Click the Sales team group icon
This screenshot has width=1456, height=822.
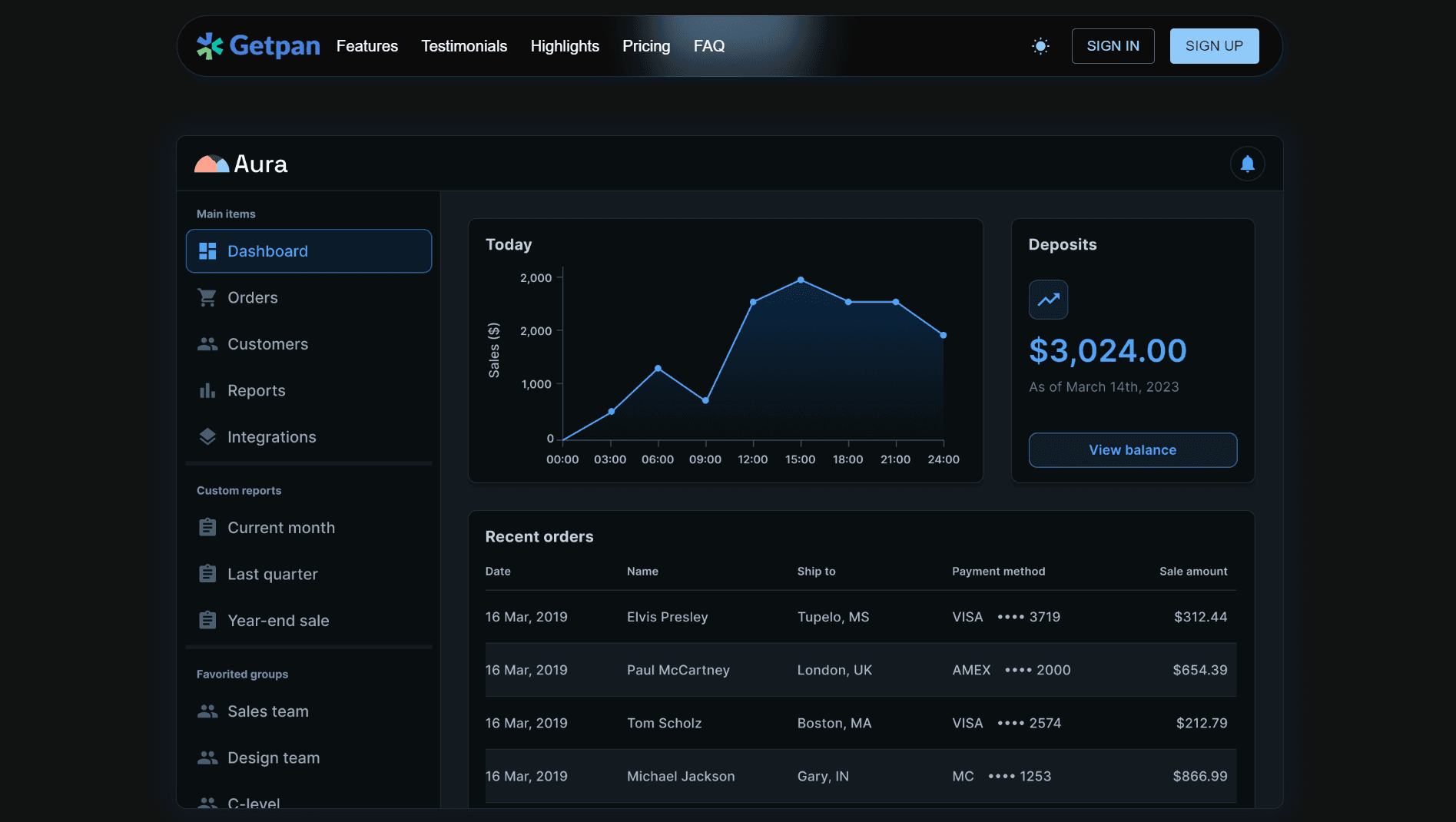coord(207,711)
